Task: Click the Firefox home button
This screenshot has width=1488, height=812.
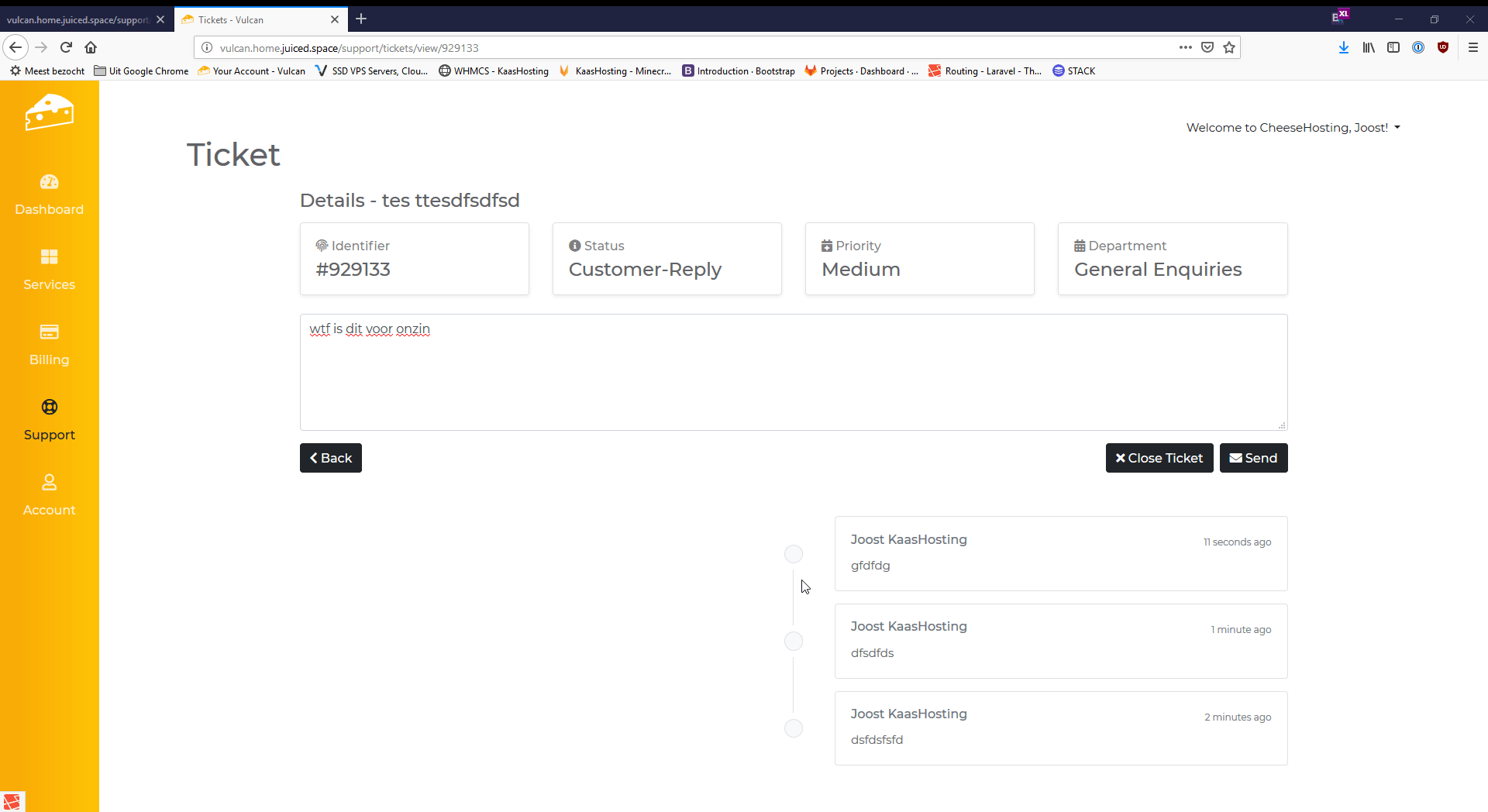Action: [91, 47]
